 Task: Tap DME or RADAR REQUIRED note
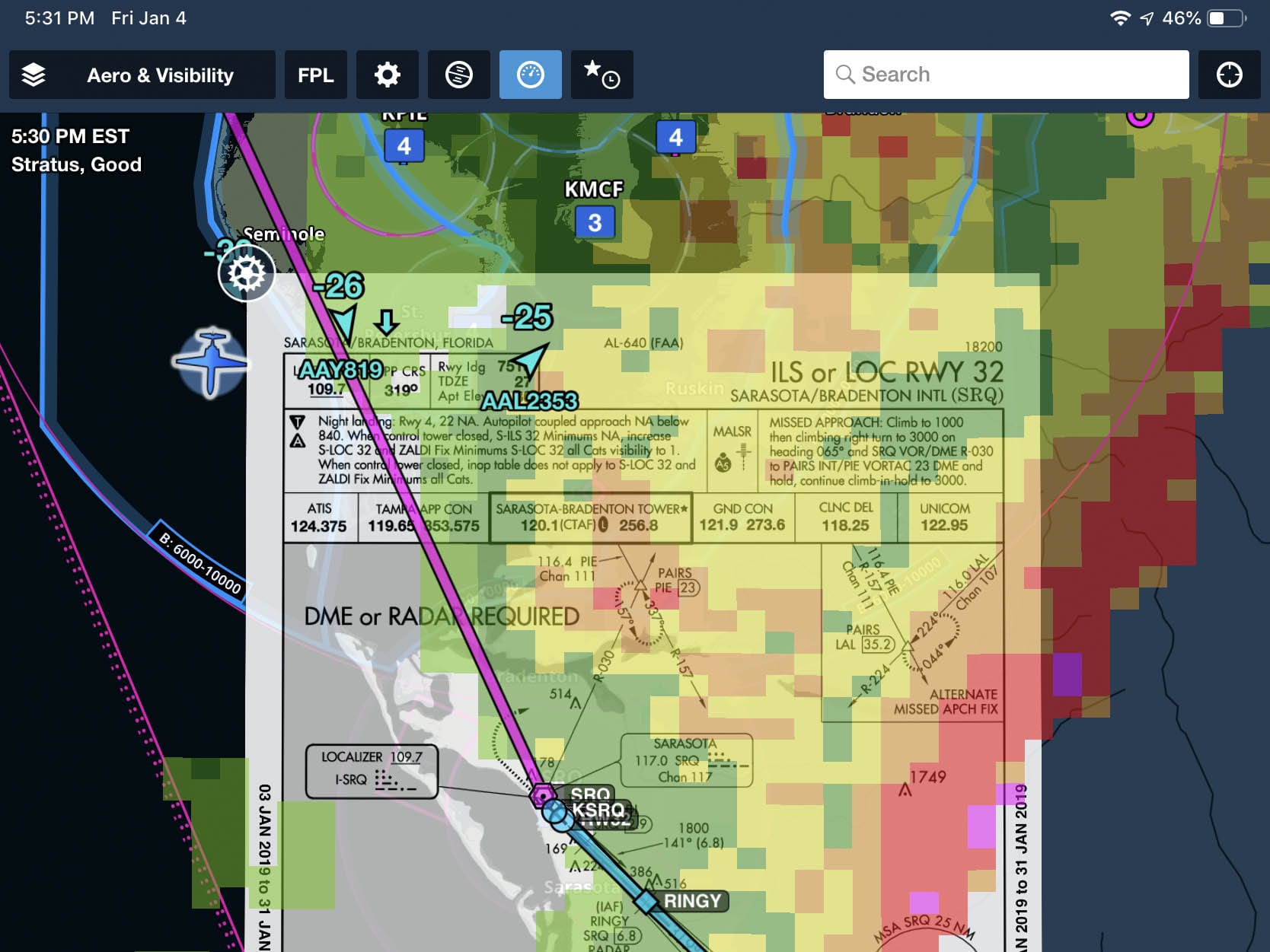pyautogui.click(x=442, y=616)
